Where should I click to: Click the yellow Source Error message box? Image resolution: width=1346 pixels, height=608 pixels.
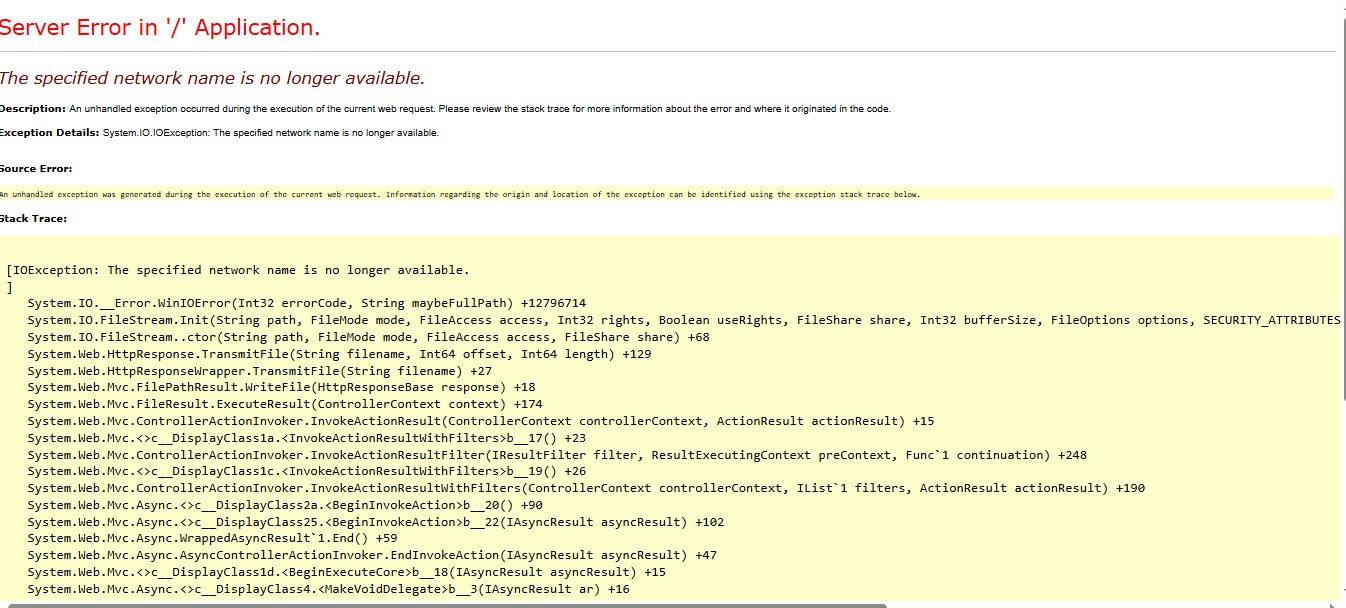coord(665,194)
